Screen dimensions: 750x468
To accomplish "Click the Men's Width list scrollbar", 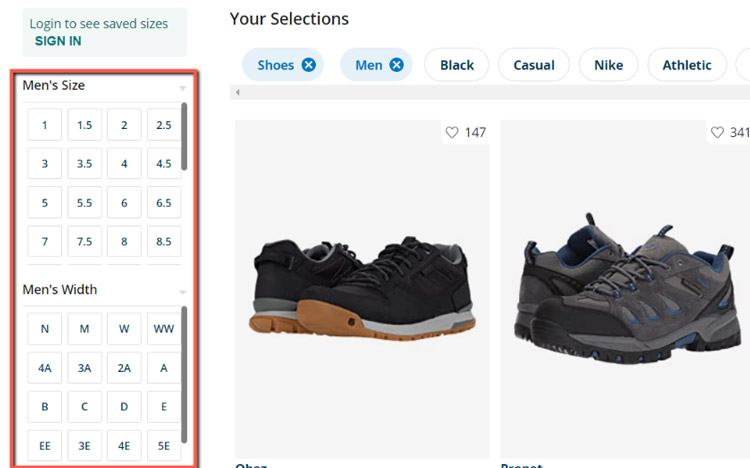I will tap(185, 370).
